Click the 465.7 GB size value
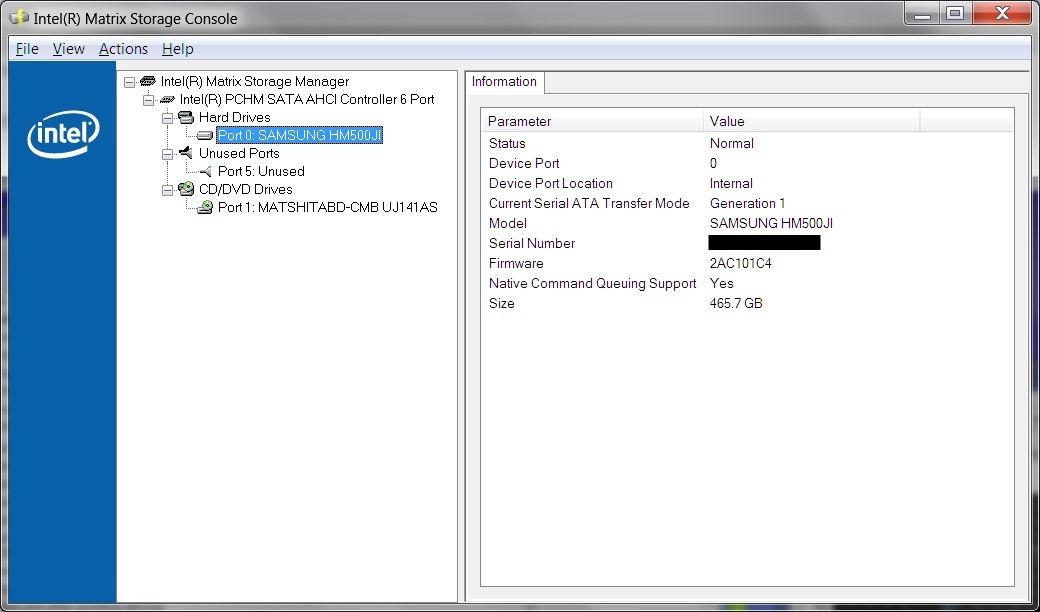 (736, 303)
